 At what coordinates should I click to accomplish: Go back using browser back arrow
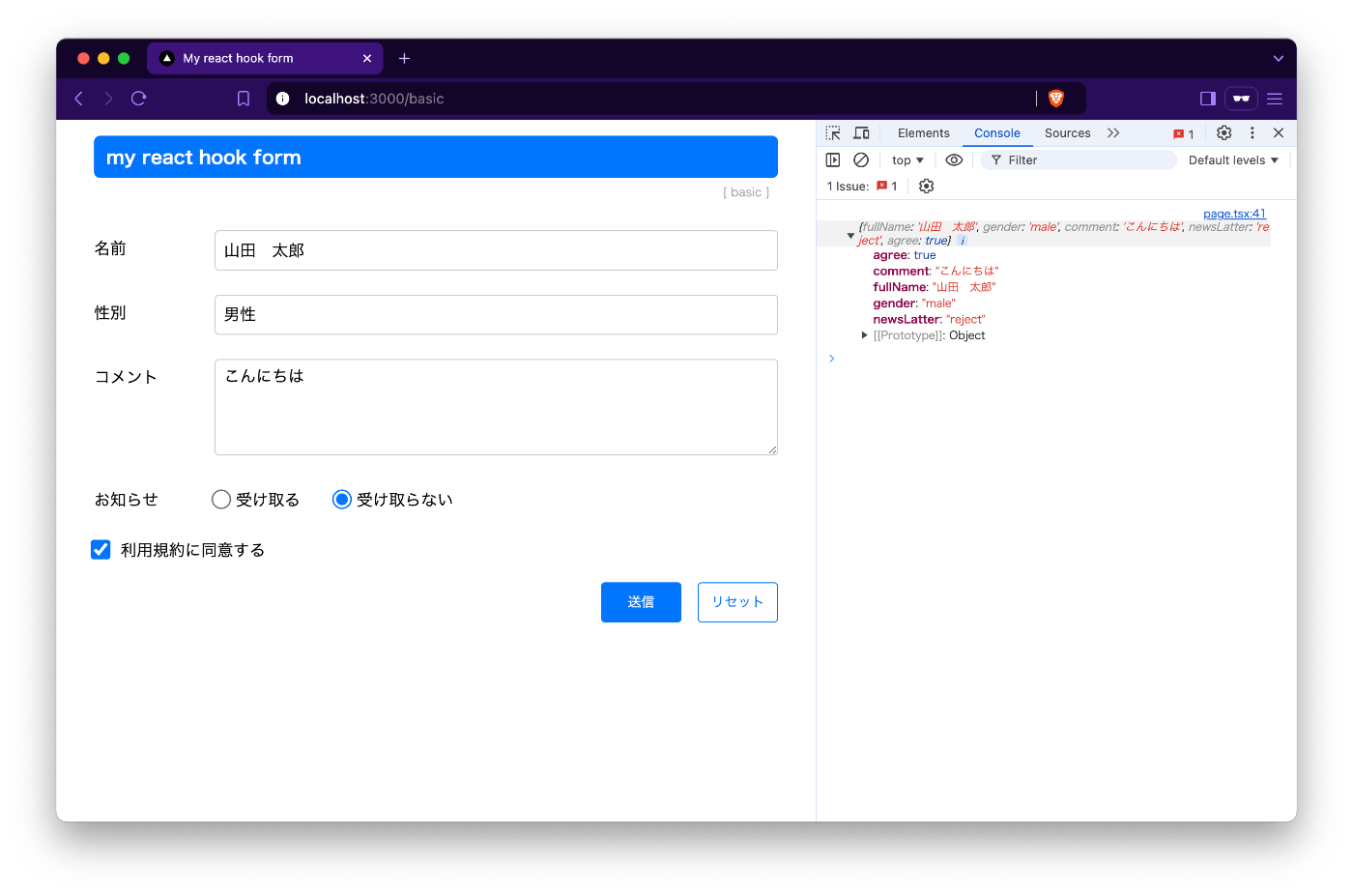[79, 99]
